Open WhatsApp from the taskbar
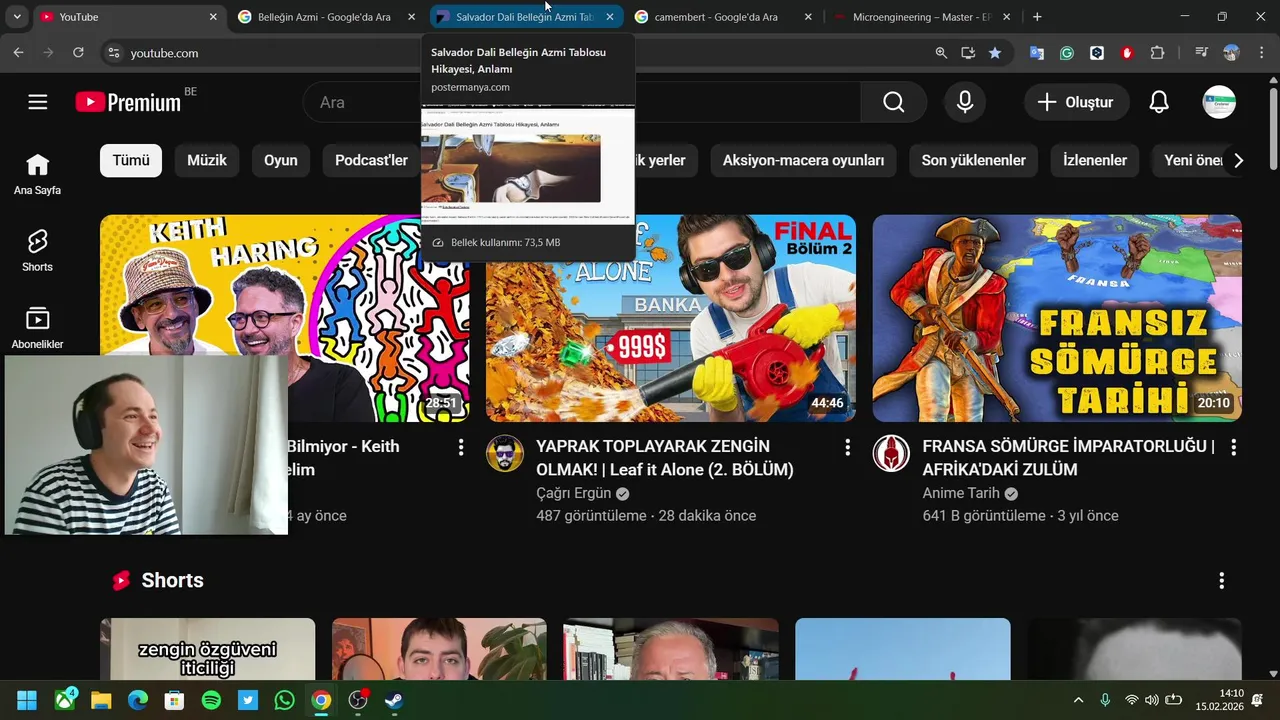Image resolution: width=1280 pixels, height=720 pixels. pyautogui.click(x=285, y=700)
